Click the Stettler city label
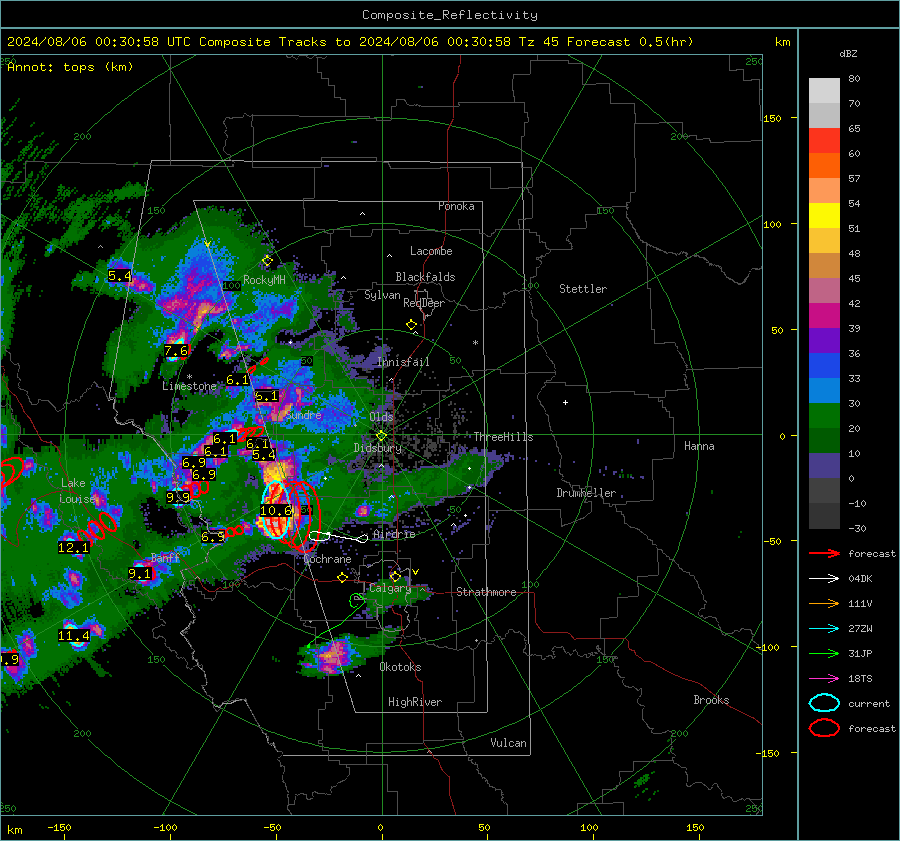This screenshot has width=900, height=841. click(583, 289)
